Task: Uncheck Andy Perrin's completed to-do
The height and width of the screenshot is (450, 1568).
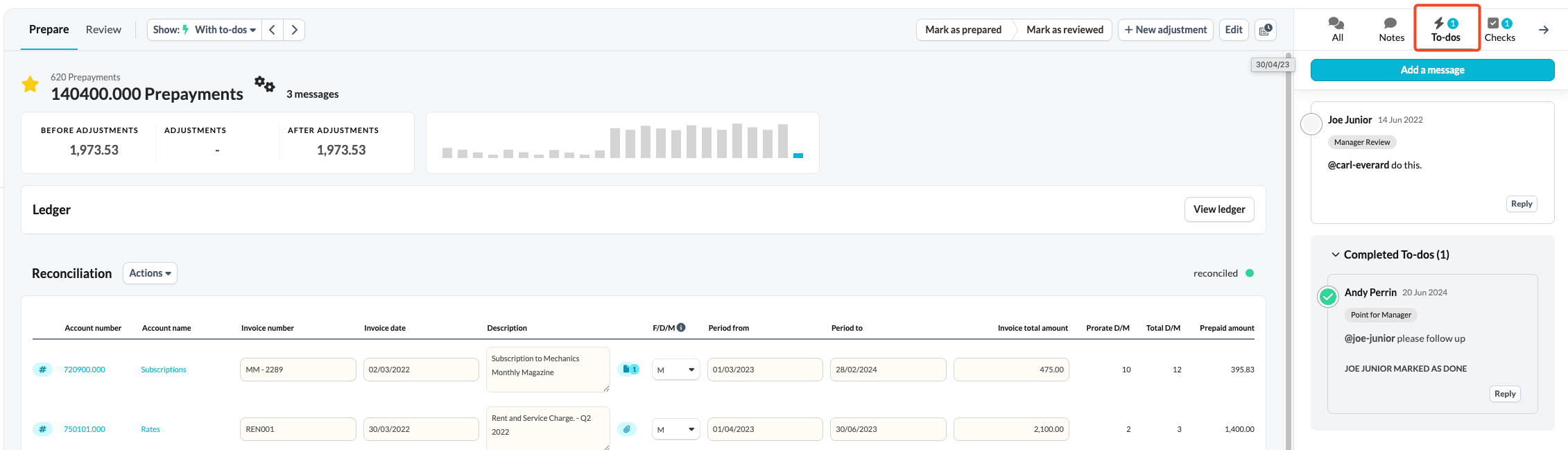Action: click(x=1327, y=297)
